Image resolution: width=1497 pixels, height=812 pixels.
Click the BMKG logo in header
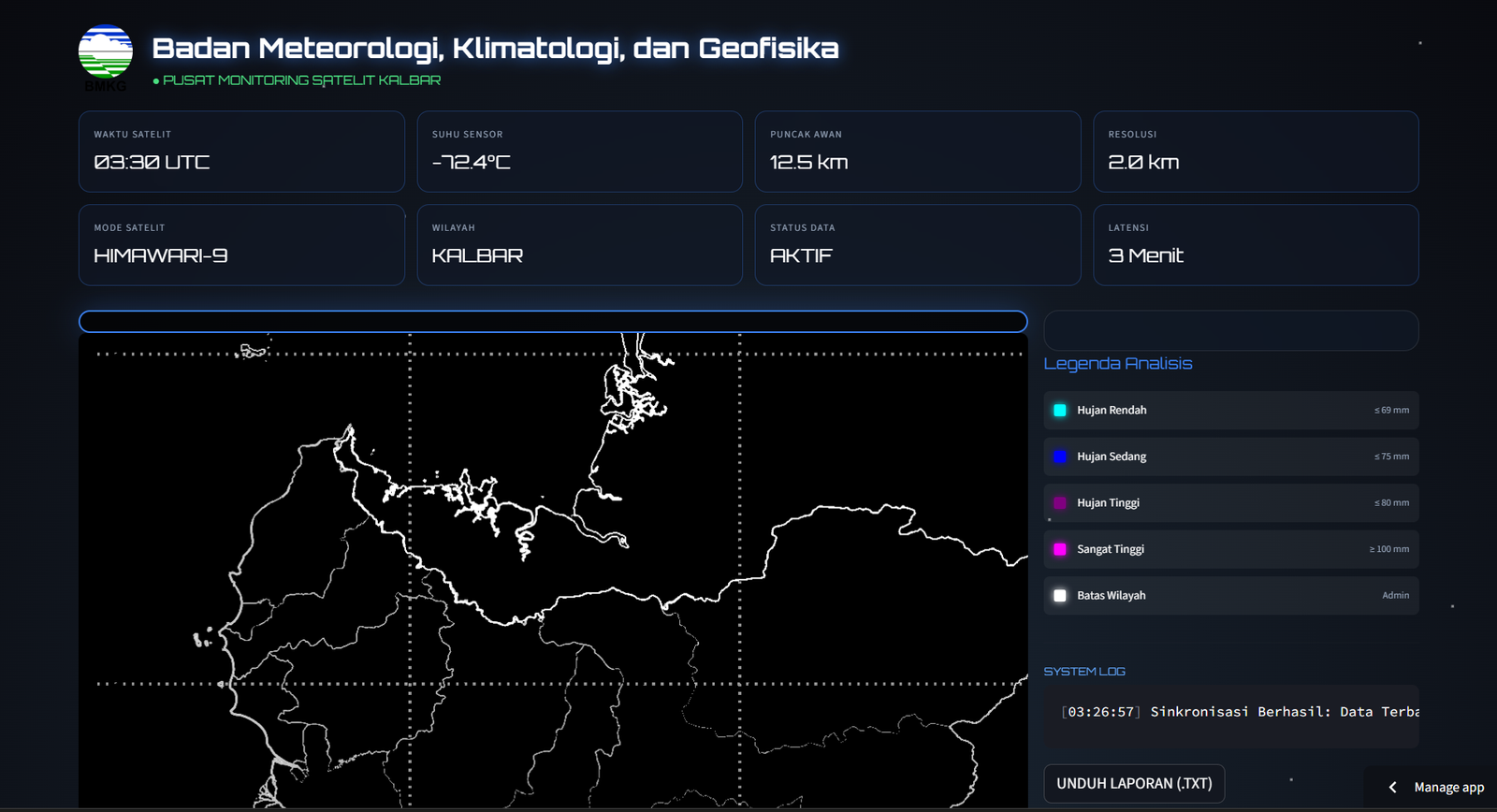click(105, 54)
